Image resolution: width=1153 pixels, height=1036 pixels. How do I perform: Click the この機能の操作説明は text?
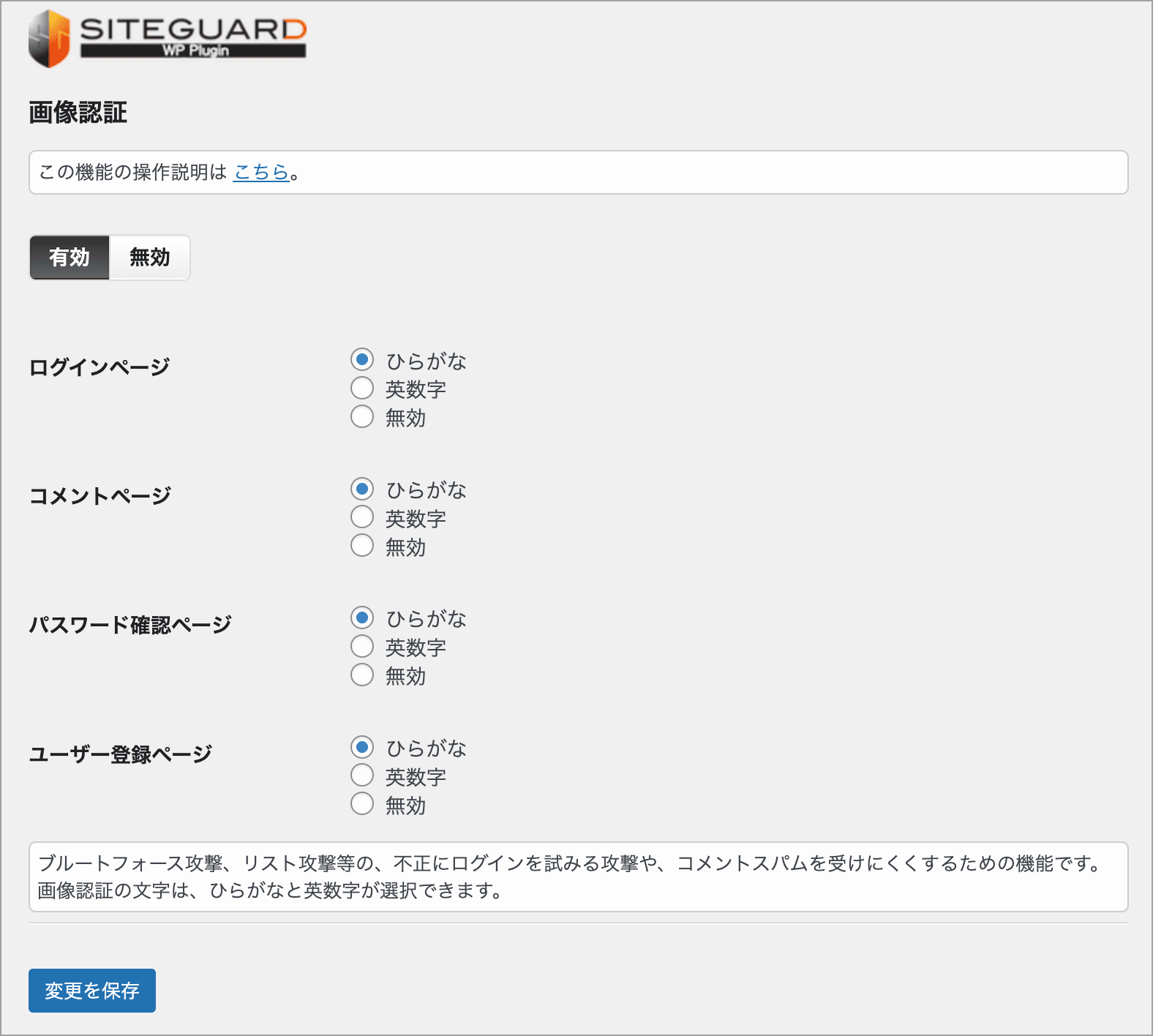pos(133,172)
